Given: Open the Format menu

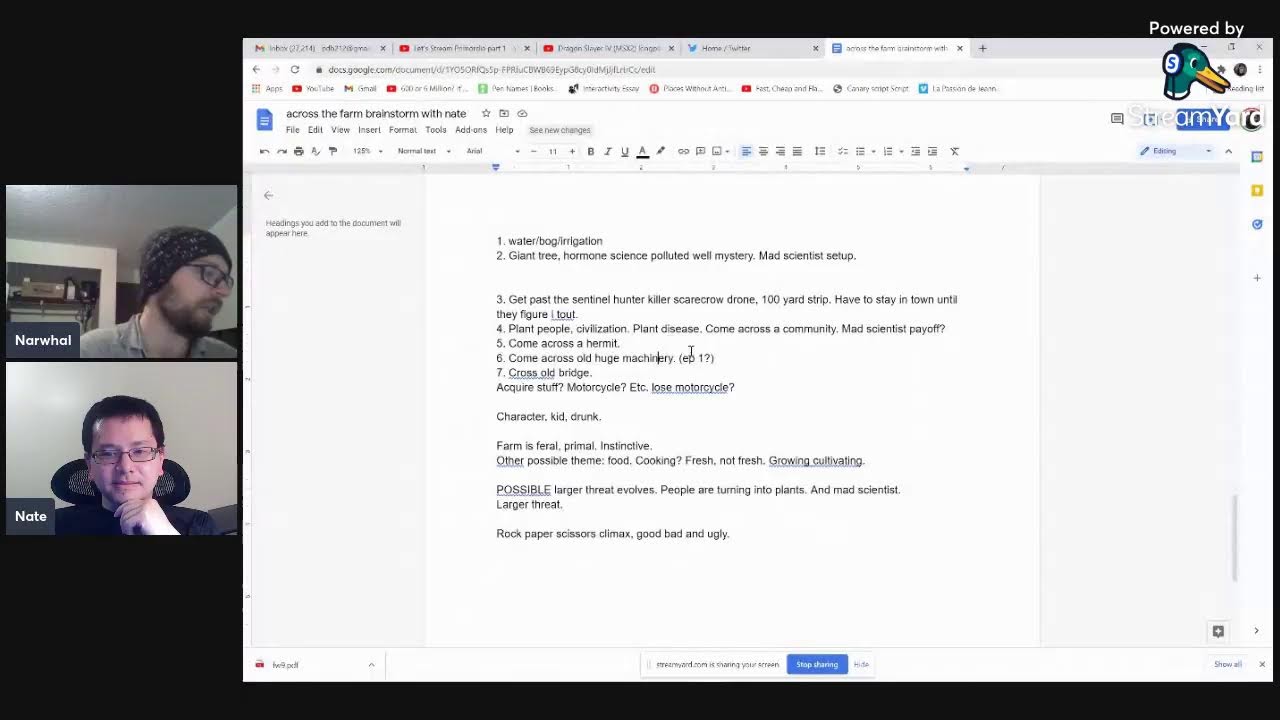Looking at the screenshot, I should [x=402, y=130].
